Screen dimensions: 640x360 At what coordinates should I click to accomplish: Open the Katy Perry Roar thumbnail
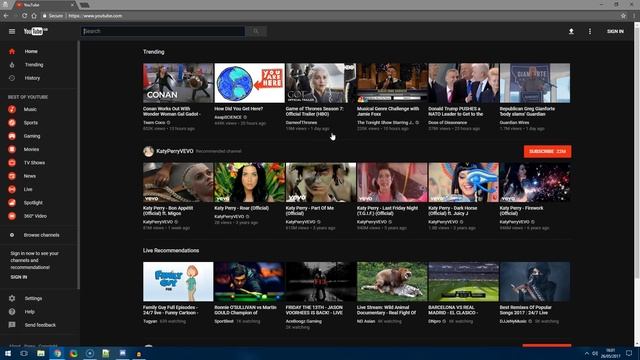249,182
